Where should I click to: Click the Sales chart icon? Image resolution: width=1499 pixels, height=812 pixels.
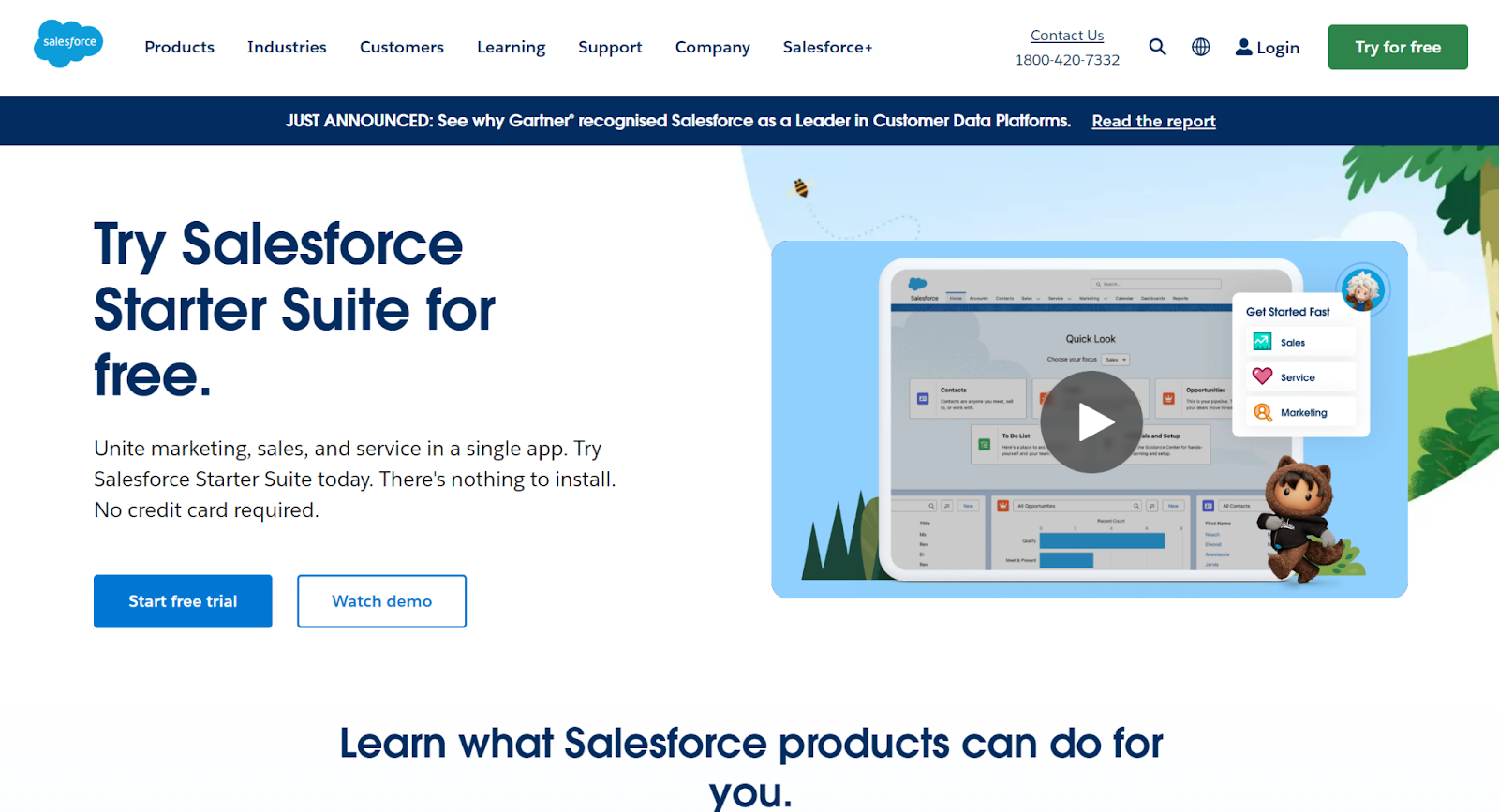point(1263,342)
